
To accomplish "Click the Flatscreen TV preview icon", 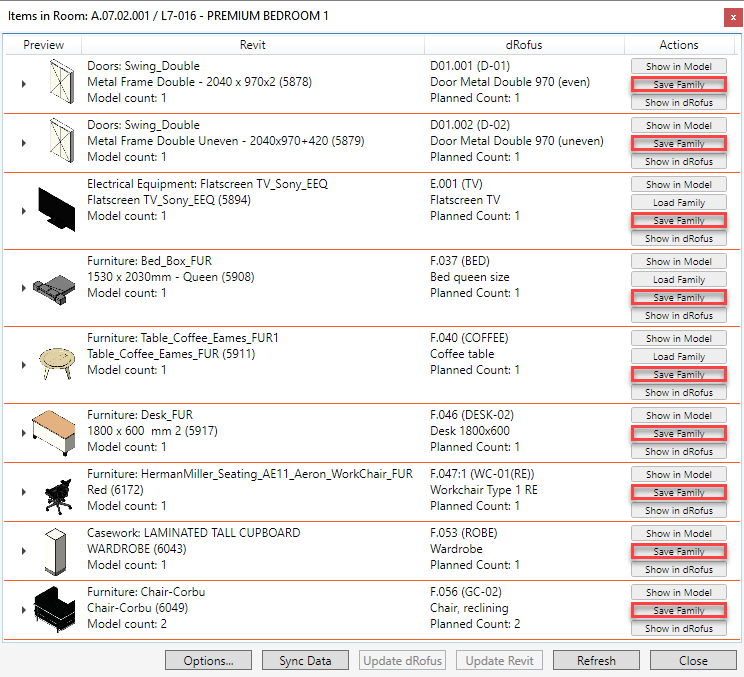I will click(56, 210).
